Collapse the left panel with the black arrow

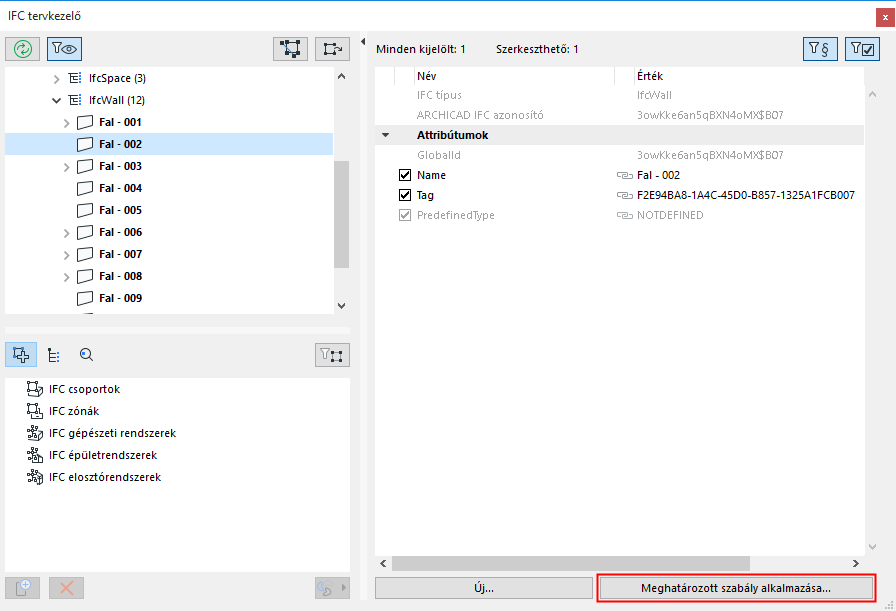[x=363, y=42]
